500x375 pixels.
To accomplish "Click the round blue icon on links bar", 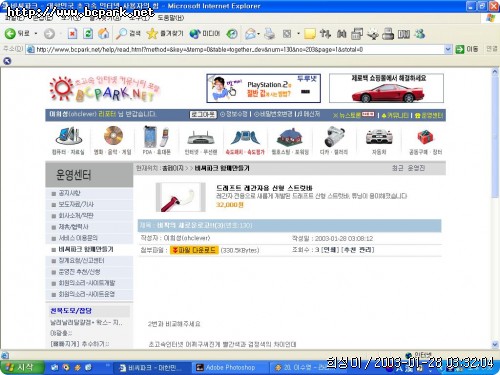I will 7,61.
